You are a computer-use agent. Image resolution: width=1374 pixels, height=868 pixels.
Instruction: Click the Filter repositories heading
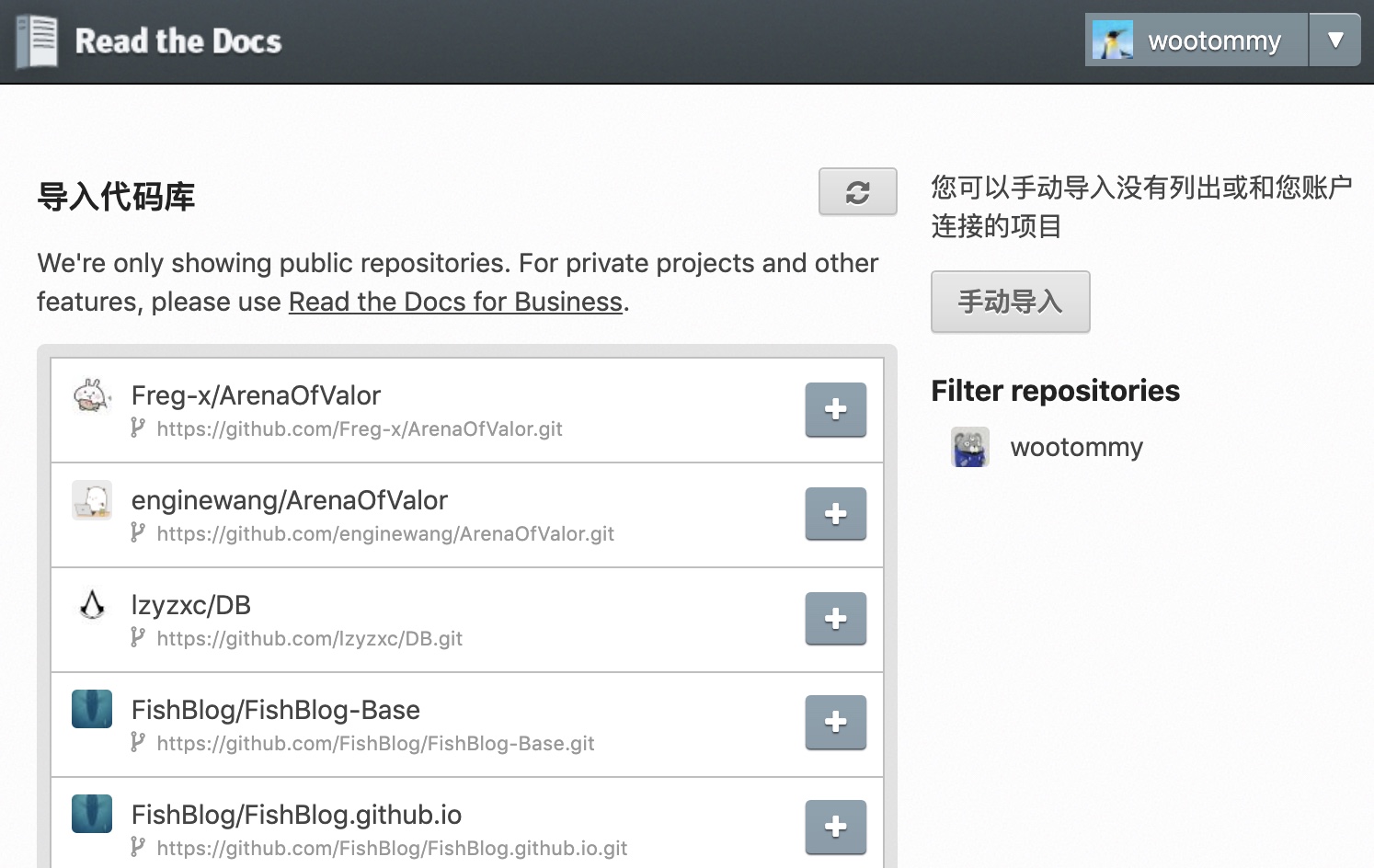click(x=1055, y=391)
